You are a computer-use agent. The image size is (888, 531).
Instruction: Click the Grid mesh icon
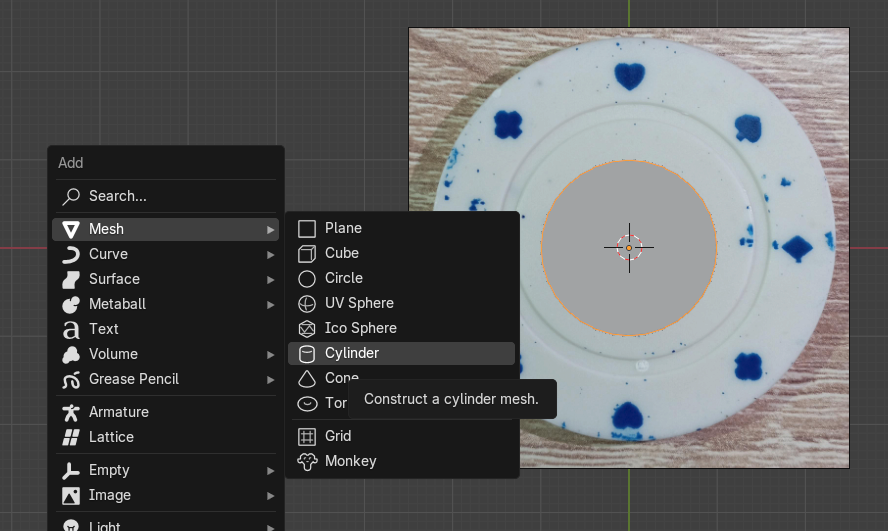point(307,437)
